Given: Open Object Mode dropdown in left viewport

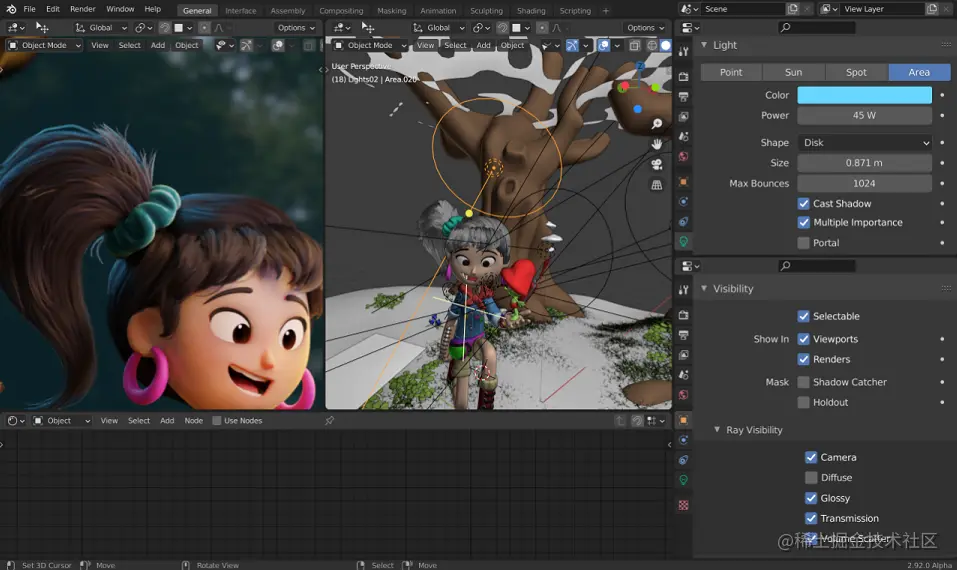Looking at the screenshot, I should (x=44, y=45).
